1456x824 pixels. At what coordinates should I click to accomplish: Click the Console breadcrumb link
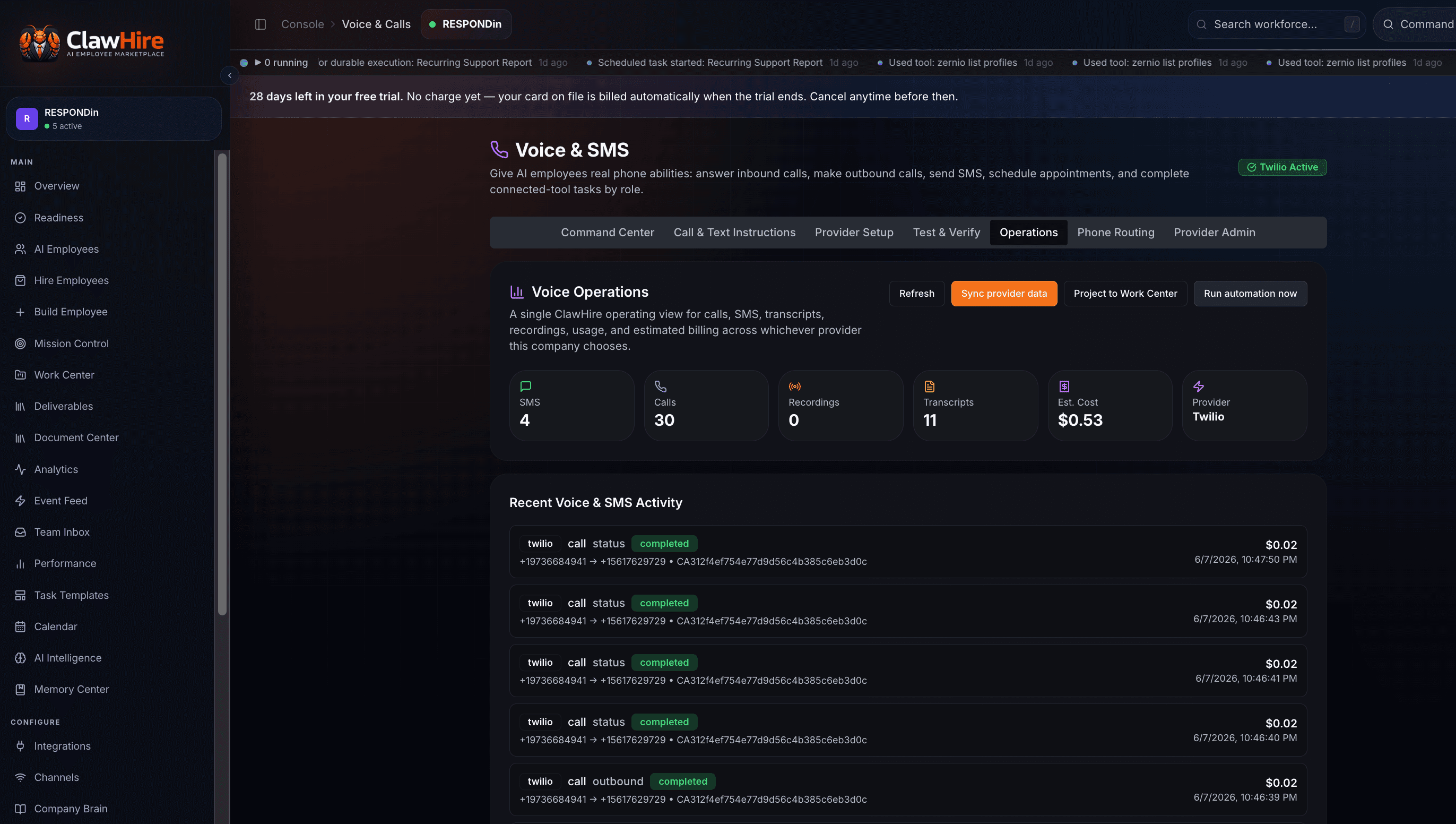click(302, 24)
